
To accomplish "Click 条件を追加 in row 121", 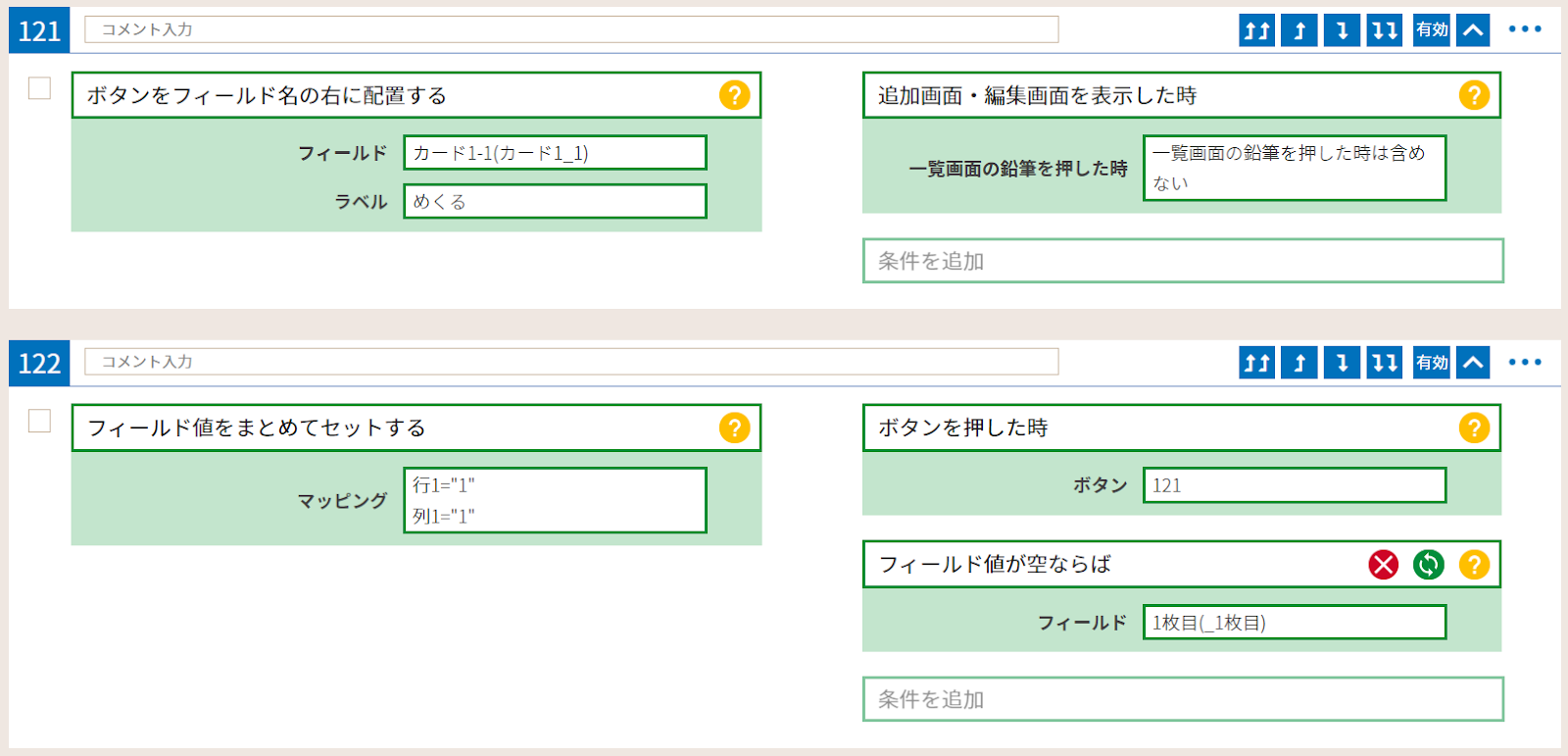I will point(1183,261).
